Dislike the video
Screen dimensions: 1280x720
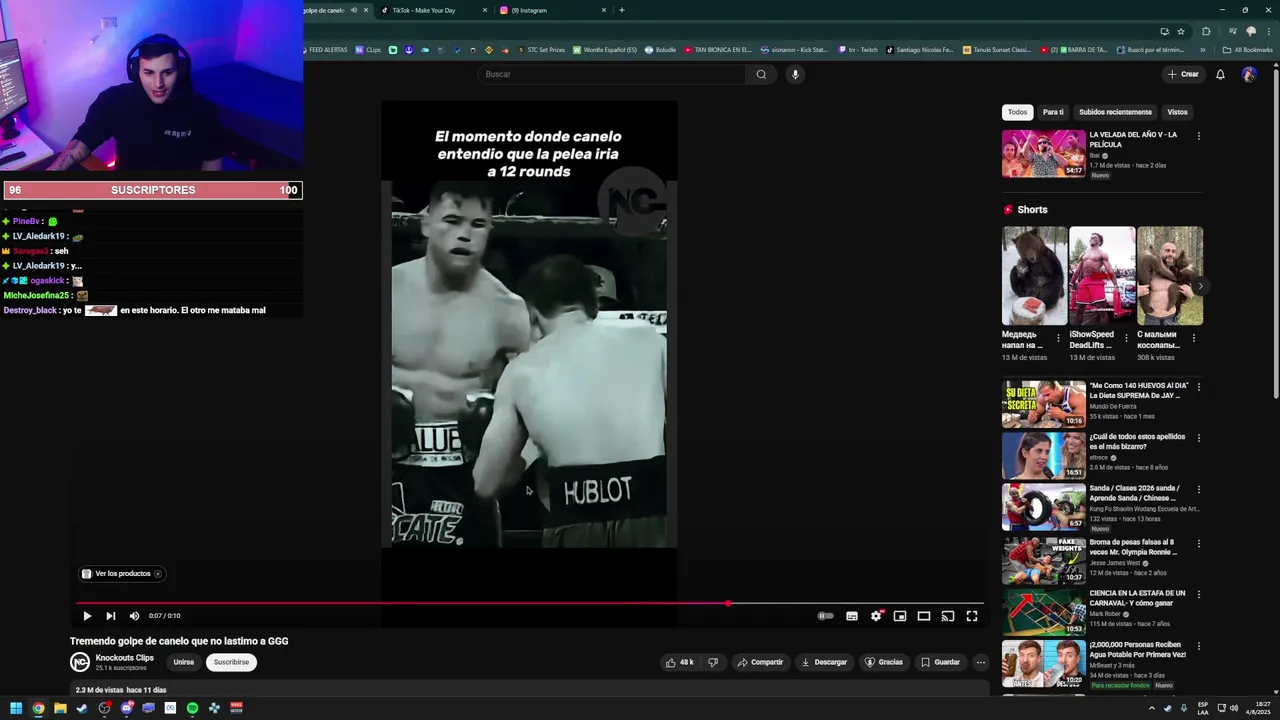[713, 662]
